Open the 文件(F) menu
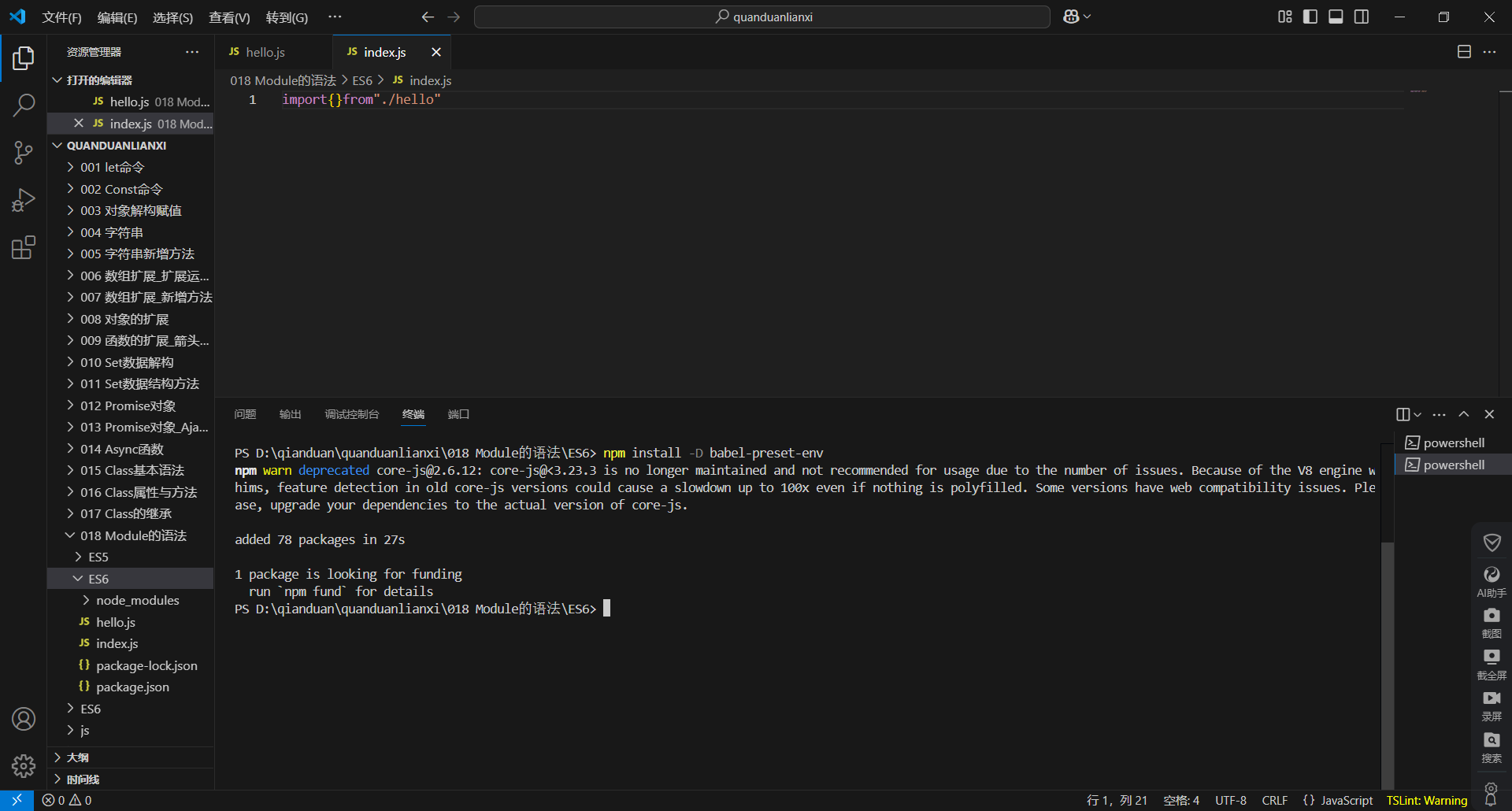The width and height of the screenshot is (1512, 811). point(61,17)
